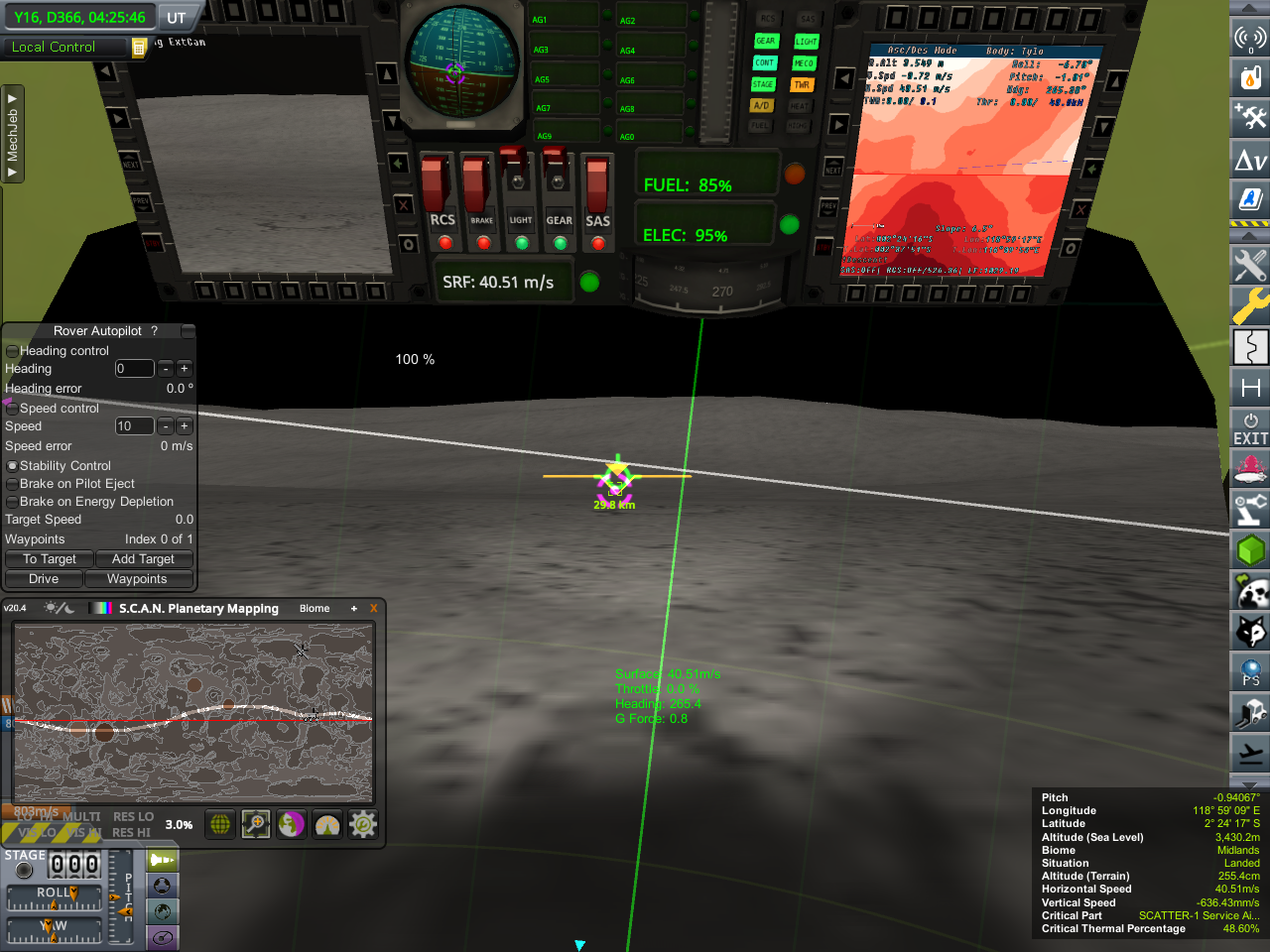Decrease Speed value with minus
The height and width of the screenshot is (952, 1270).
166,426
